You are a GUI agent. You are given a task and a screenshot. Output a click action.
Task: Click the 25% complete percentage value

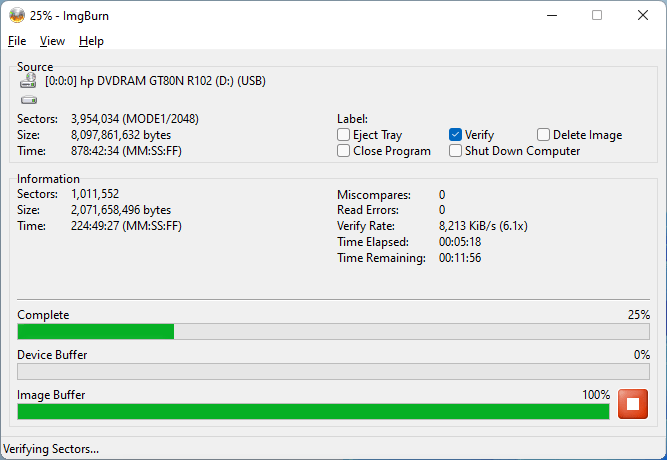tap(638, 315)
